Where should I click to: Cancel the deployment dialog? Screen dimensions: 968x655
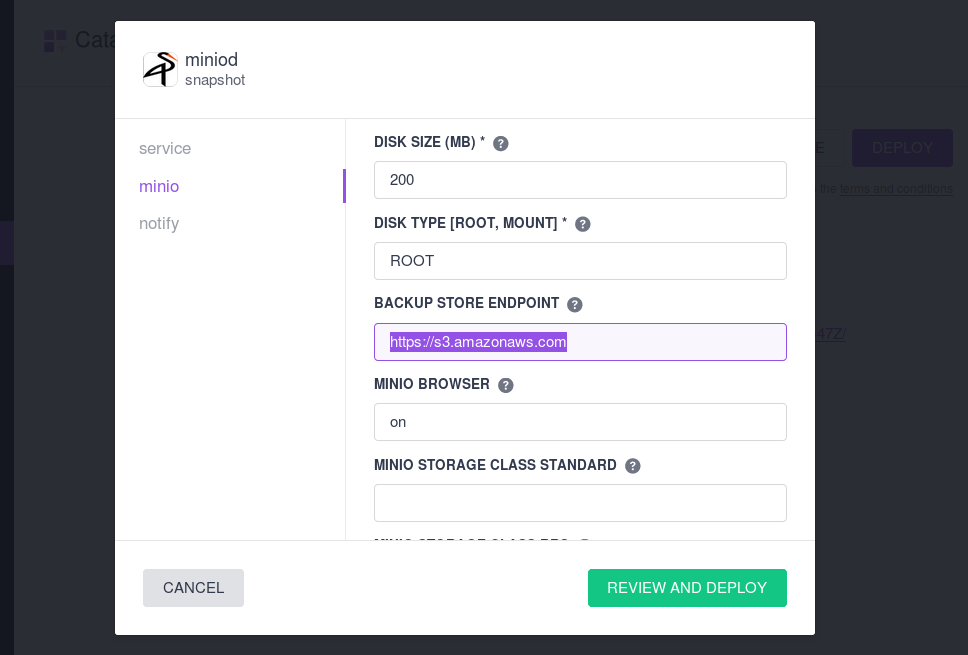pyautogui.click(x=193, y=588)
